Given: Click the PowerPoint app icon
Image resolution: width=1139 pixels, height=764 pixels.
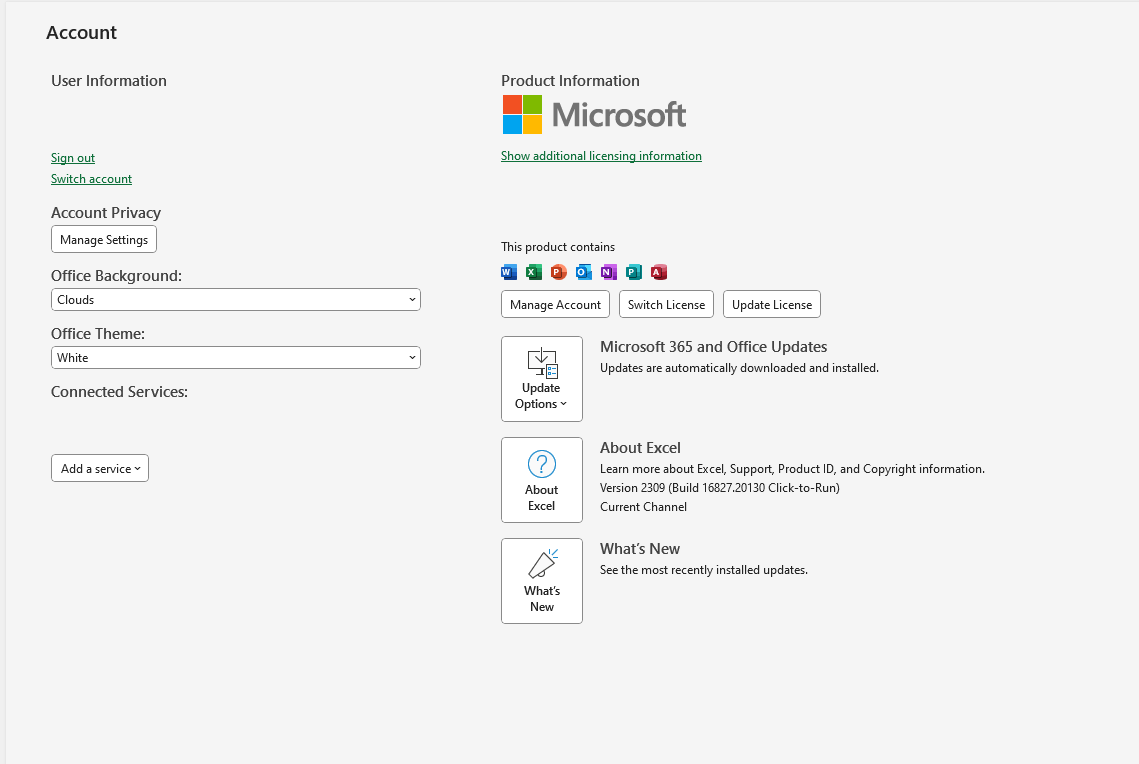Looking at the screenshot, I should pos(559,272).
